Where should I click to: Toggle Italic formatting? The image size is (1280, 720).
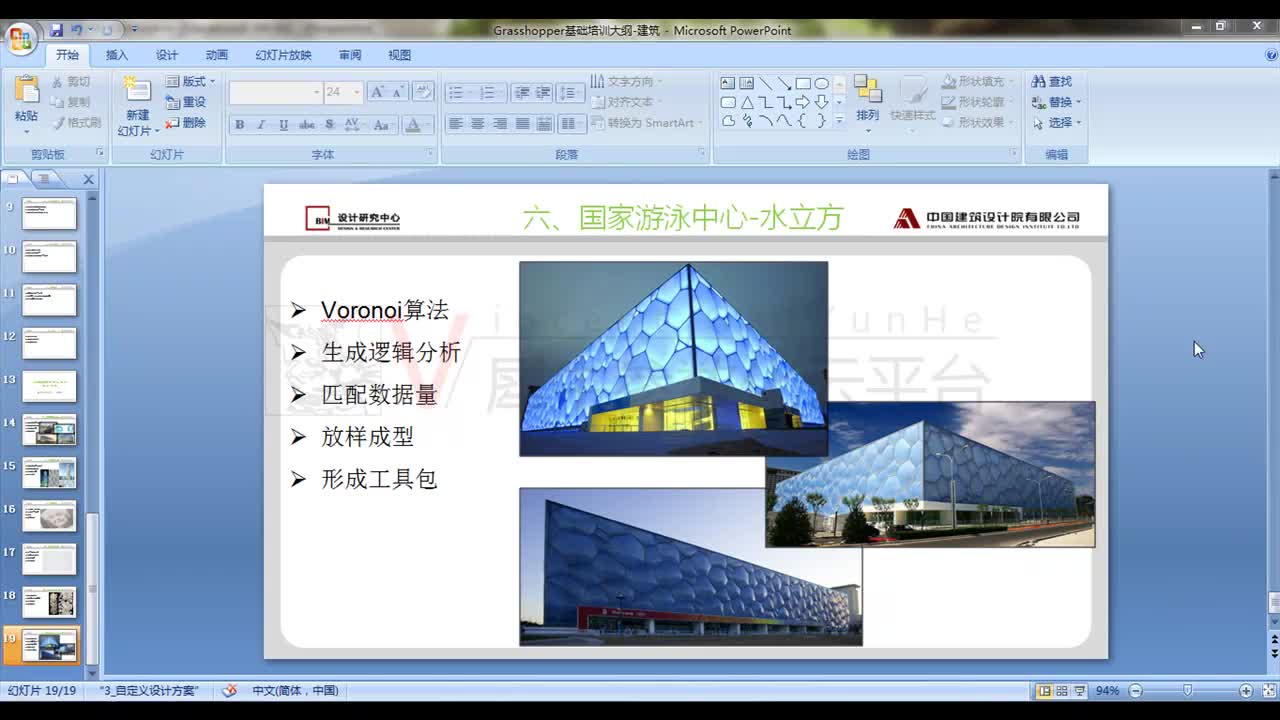261,125
